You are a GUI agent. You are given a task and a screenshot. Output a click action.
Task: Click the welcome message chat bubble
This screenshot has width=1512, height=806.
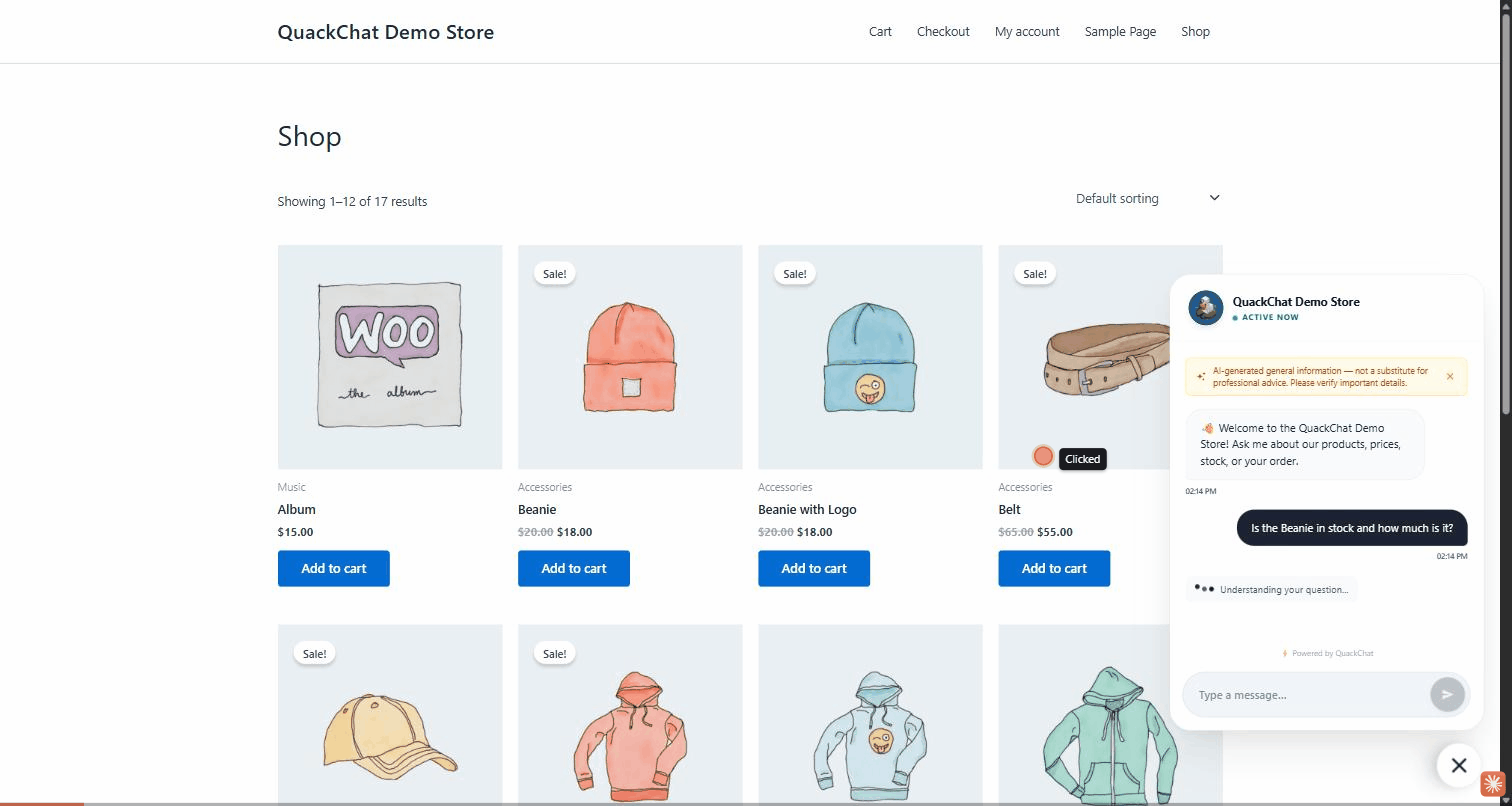[x=1305, y=444]
